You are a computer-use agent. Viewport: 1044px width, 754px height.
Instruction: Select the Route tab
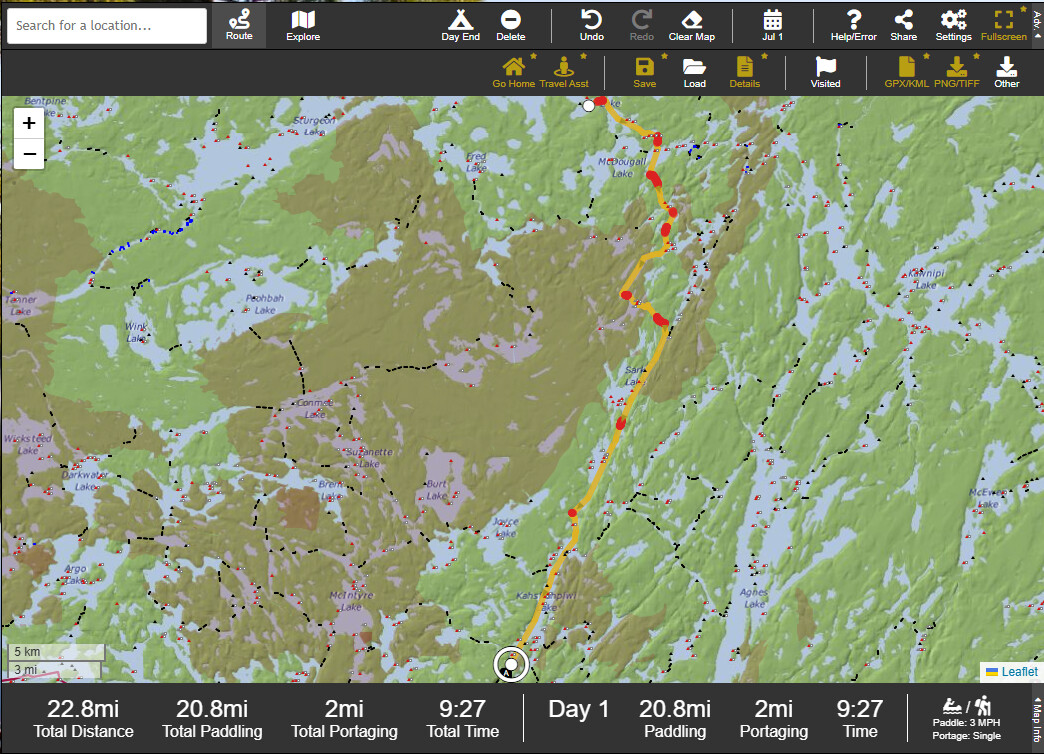pos(239,25)
